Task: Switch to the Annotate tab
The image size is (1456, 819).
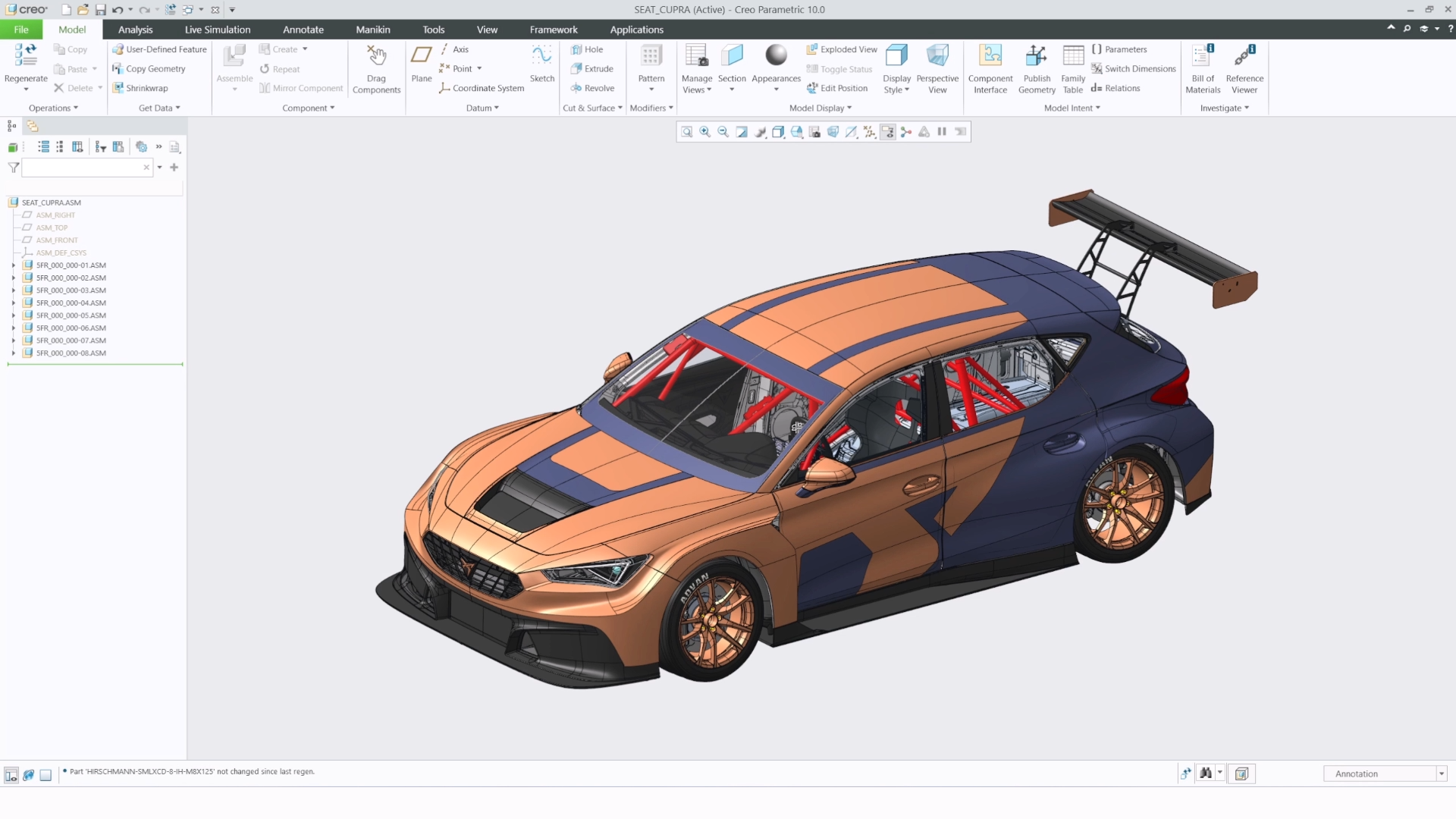Action: [x=303, y=30]
